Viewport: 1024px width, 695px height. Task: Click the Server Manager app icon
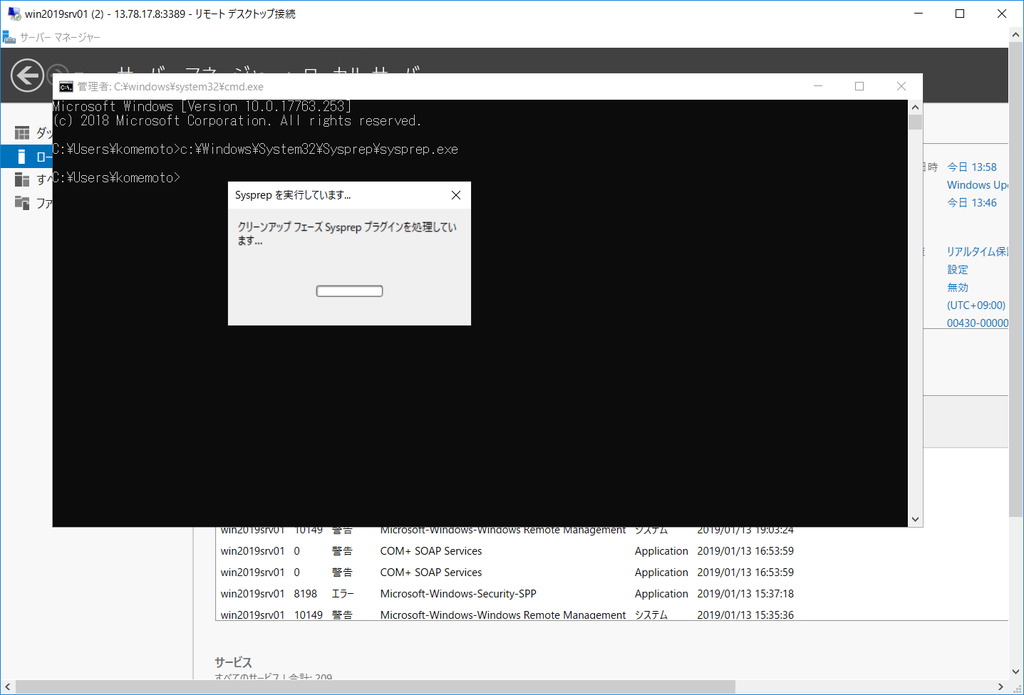click(x=9, y=37)
